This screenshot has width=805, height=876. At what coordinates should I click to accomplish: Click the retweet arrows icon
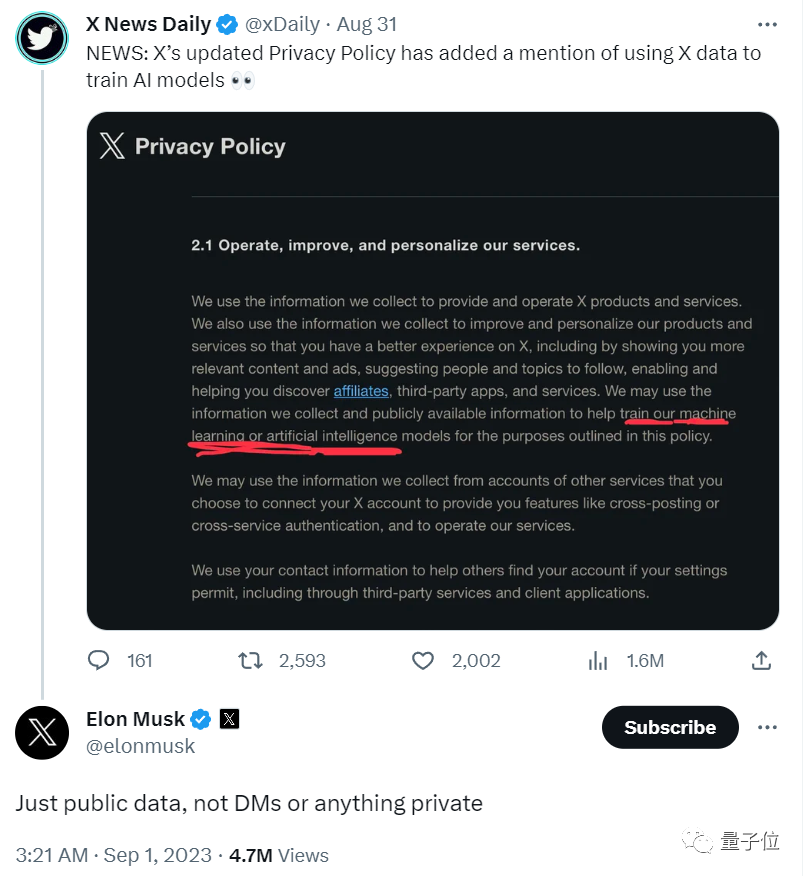[250, 661]
